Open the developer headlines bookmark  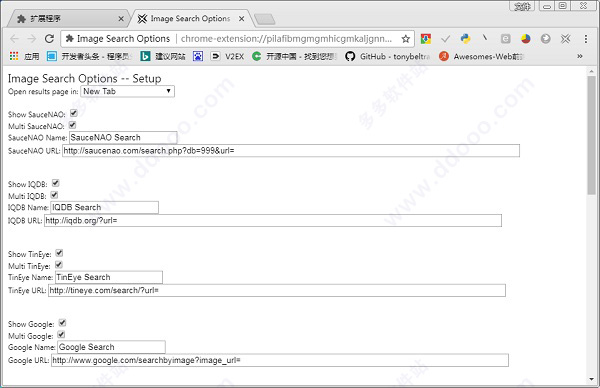89,57
